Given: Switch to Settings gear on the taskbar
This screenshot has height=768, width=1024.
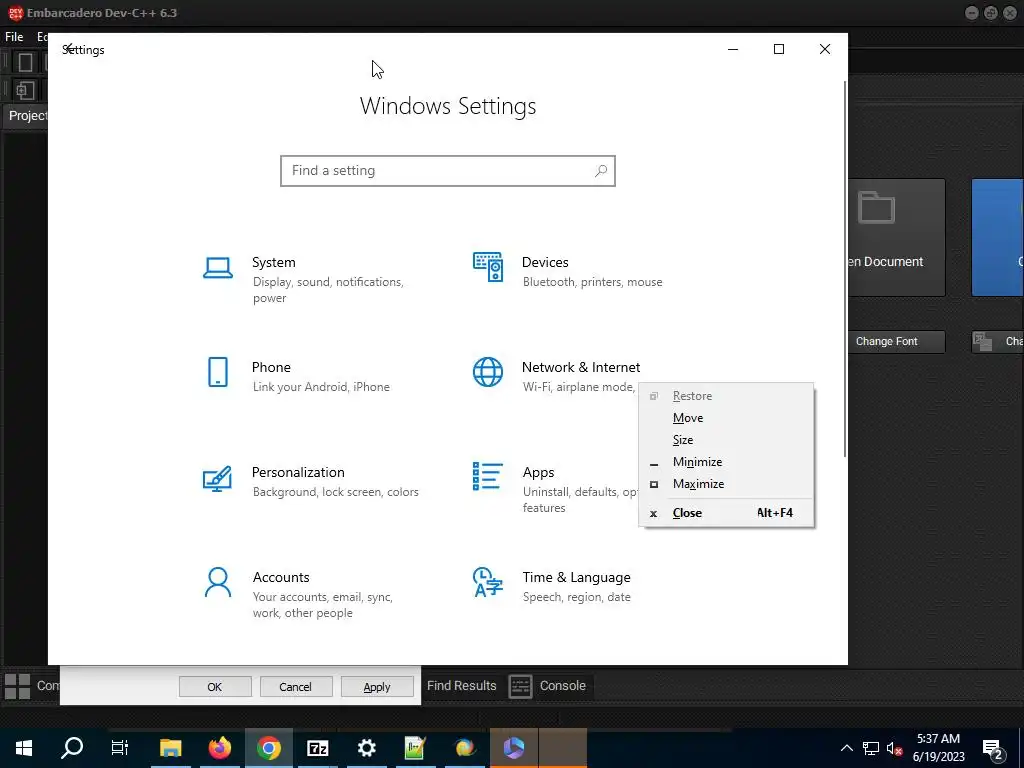Looking at the screenshot, I should 366,748.
